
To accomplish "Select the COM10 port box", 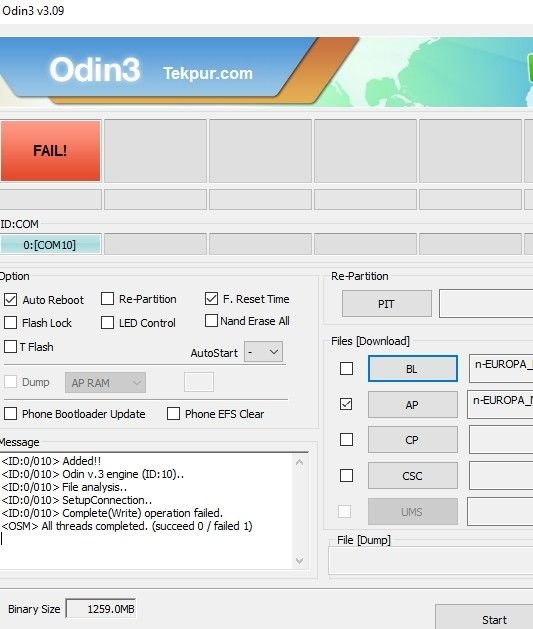I will coord(50,245).
